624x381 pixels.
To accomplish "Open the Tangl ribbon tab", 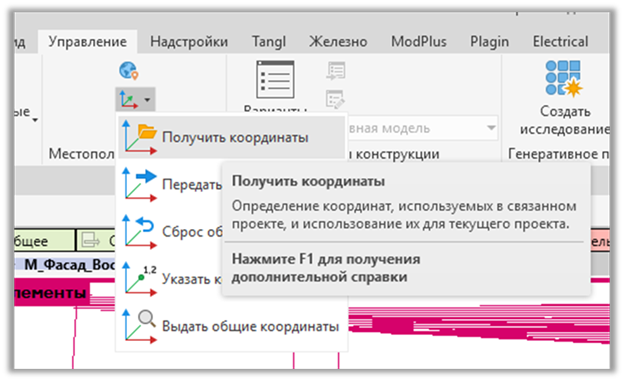I will tap(269, 42).
